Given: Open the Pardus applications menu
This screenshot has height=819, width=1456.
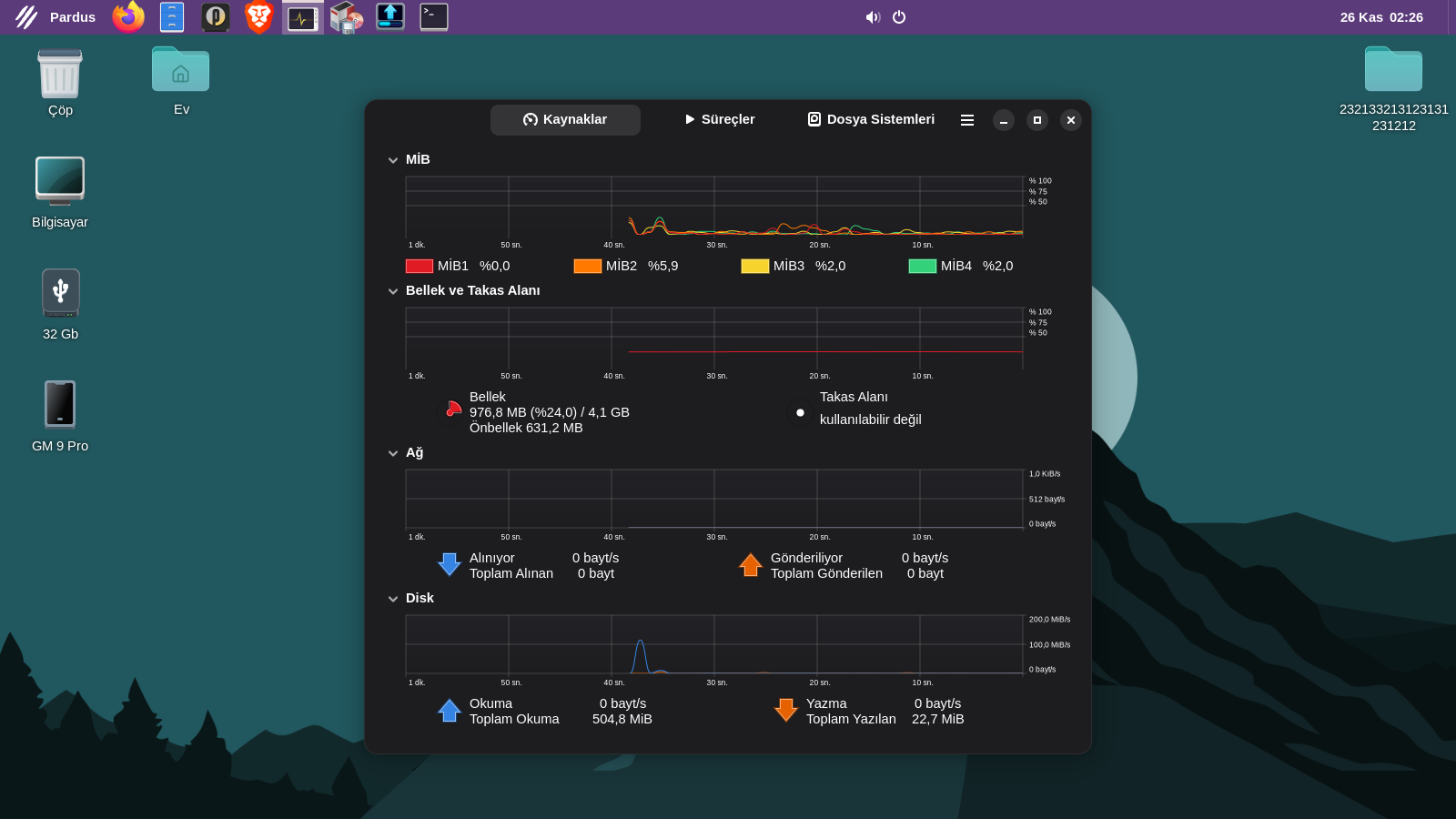Looking at the screenshot, I should coord(56,17).
